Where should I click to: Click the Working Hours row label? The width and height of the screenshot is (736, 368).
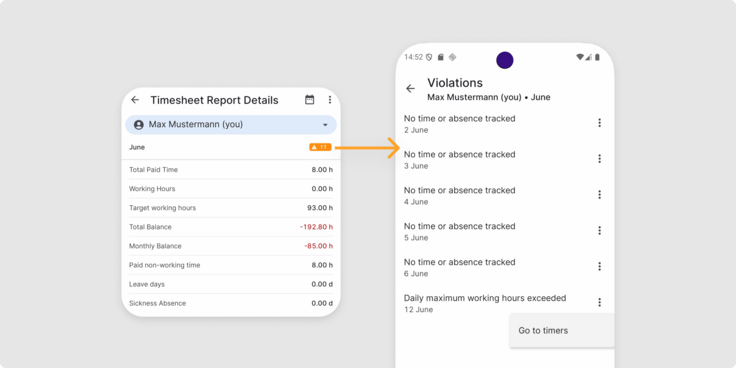[x=152, y=189]
